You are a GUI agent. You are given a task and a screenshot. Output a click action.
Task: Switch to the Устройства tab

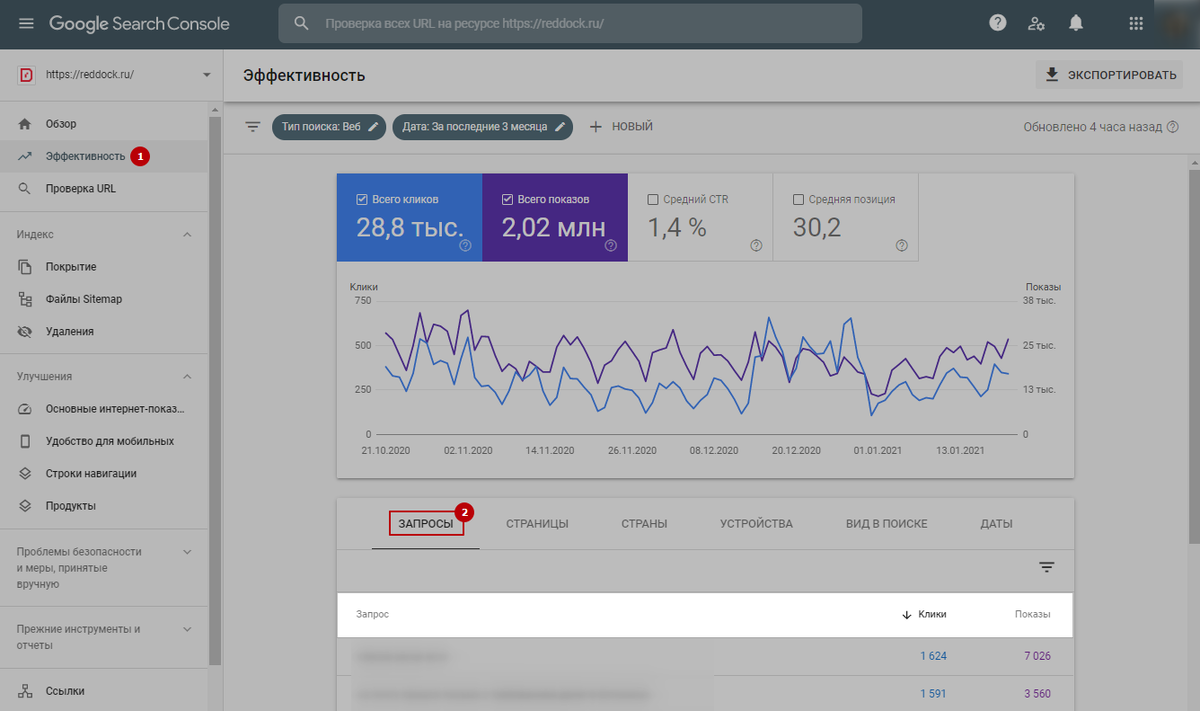(756, 523)
